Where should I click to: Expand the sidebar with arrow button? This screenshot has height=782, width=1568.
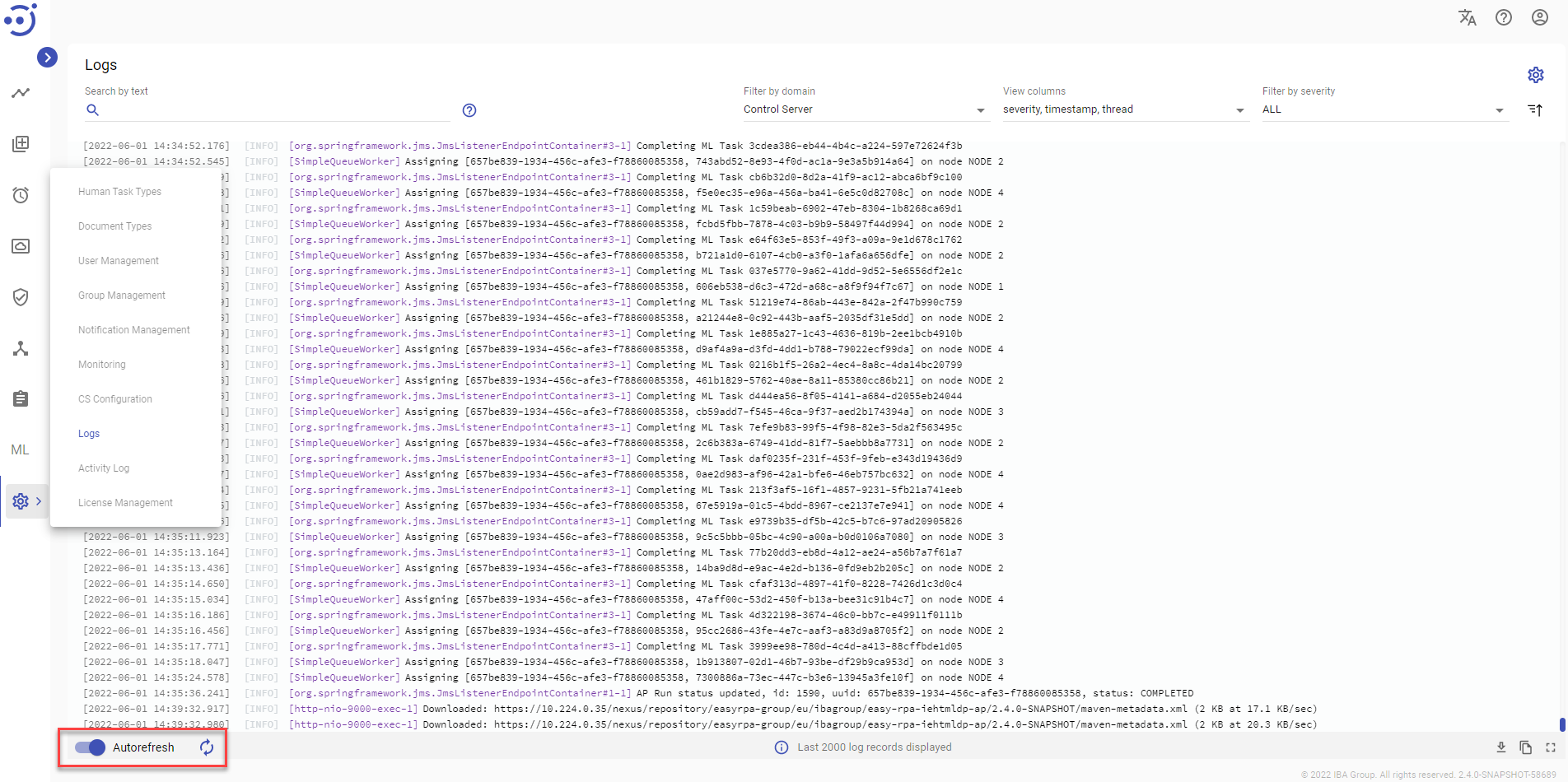tap(47, 57)
